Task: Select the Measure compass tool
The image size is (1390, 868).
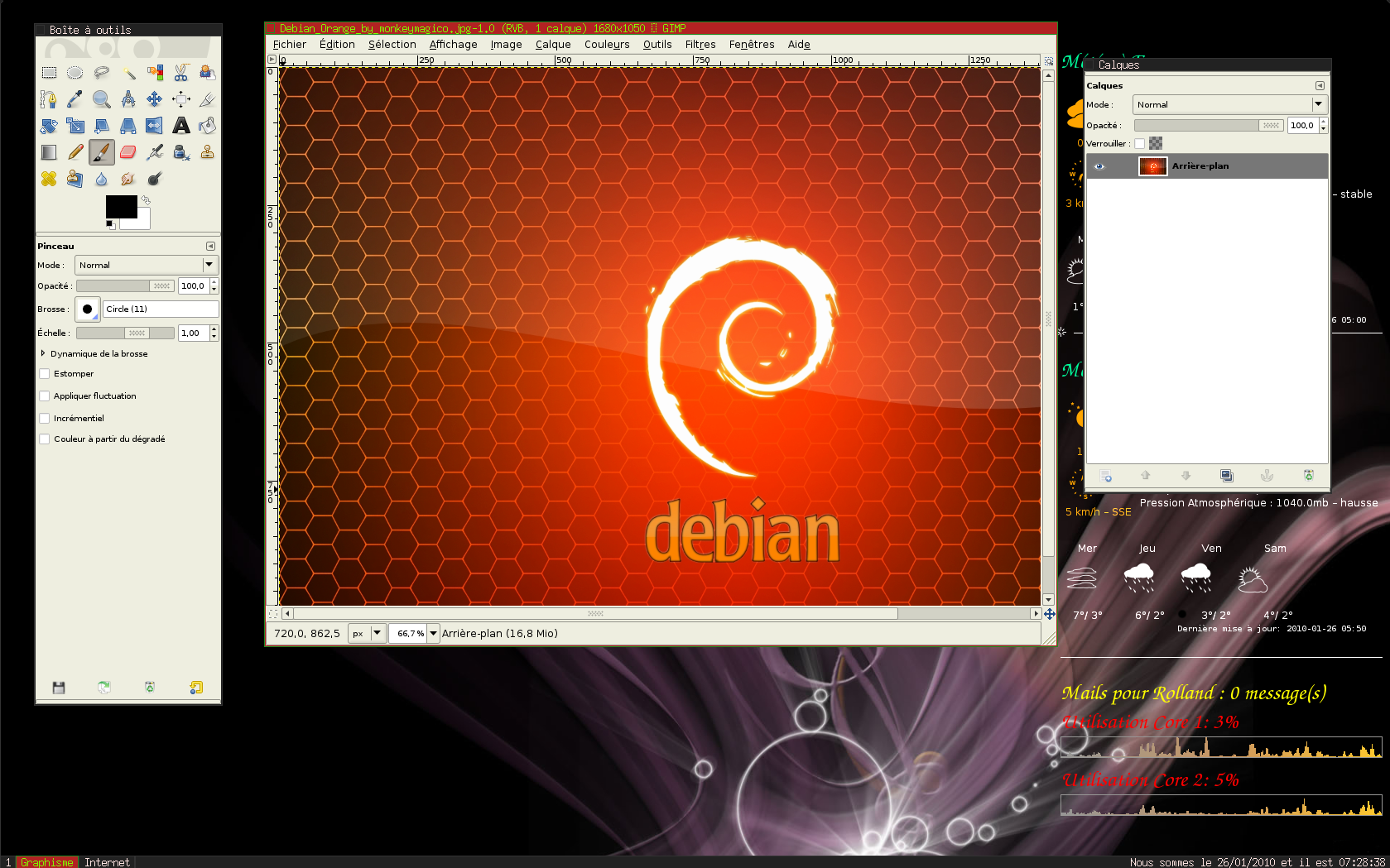Action: click(128, 99)
